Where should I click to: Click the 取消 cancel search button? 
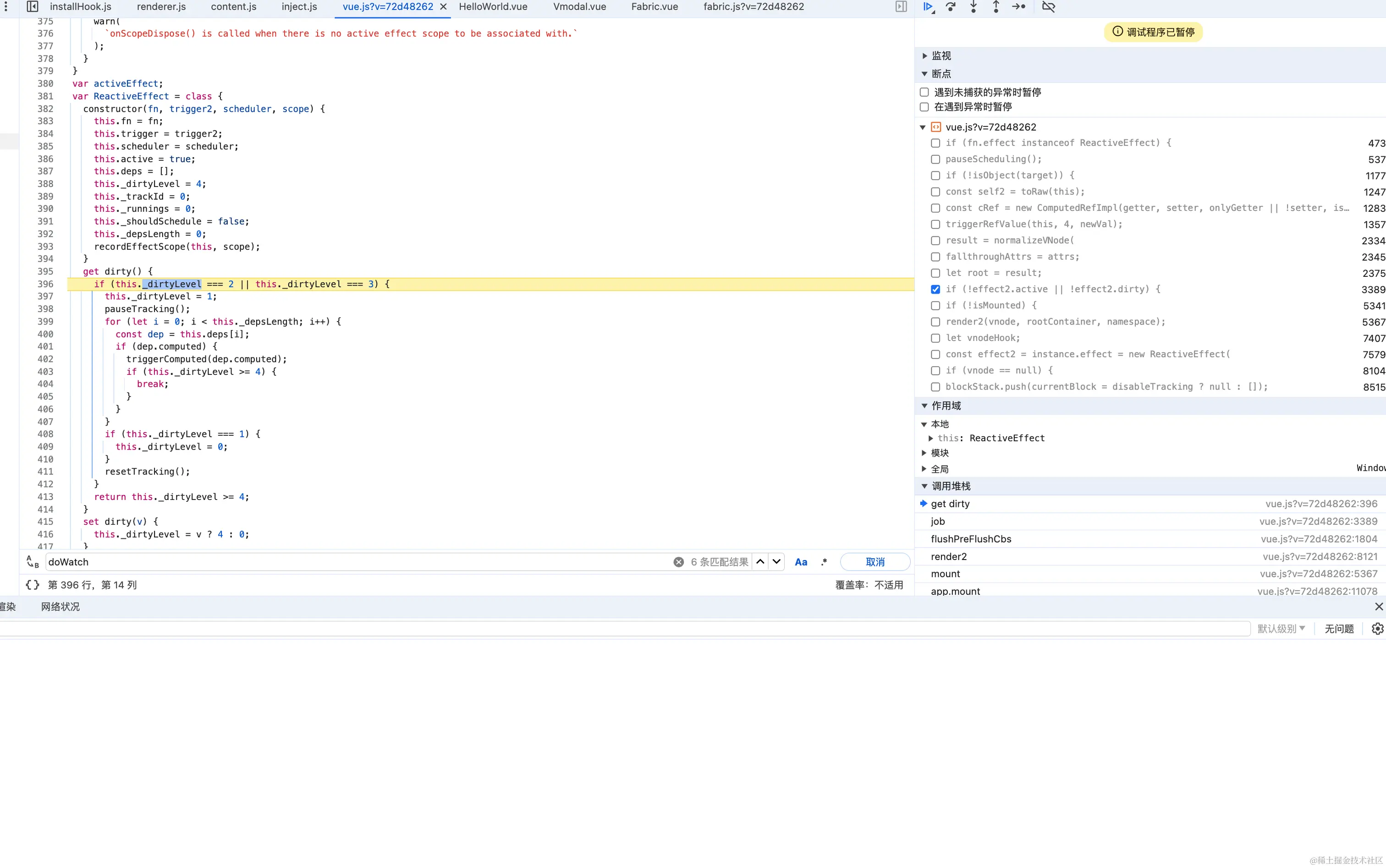(x=874, y=562)
